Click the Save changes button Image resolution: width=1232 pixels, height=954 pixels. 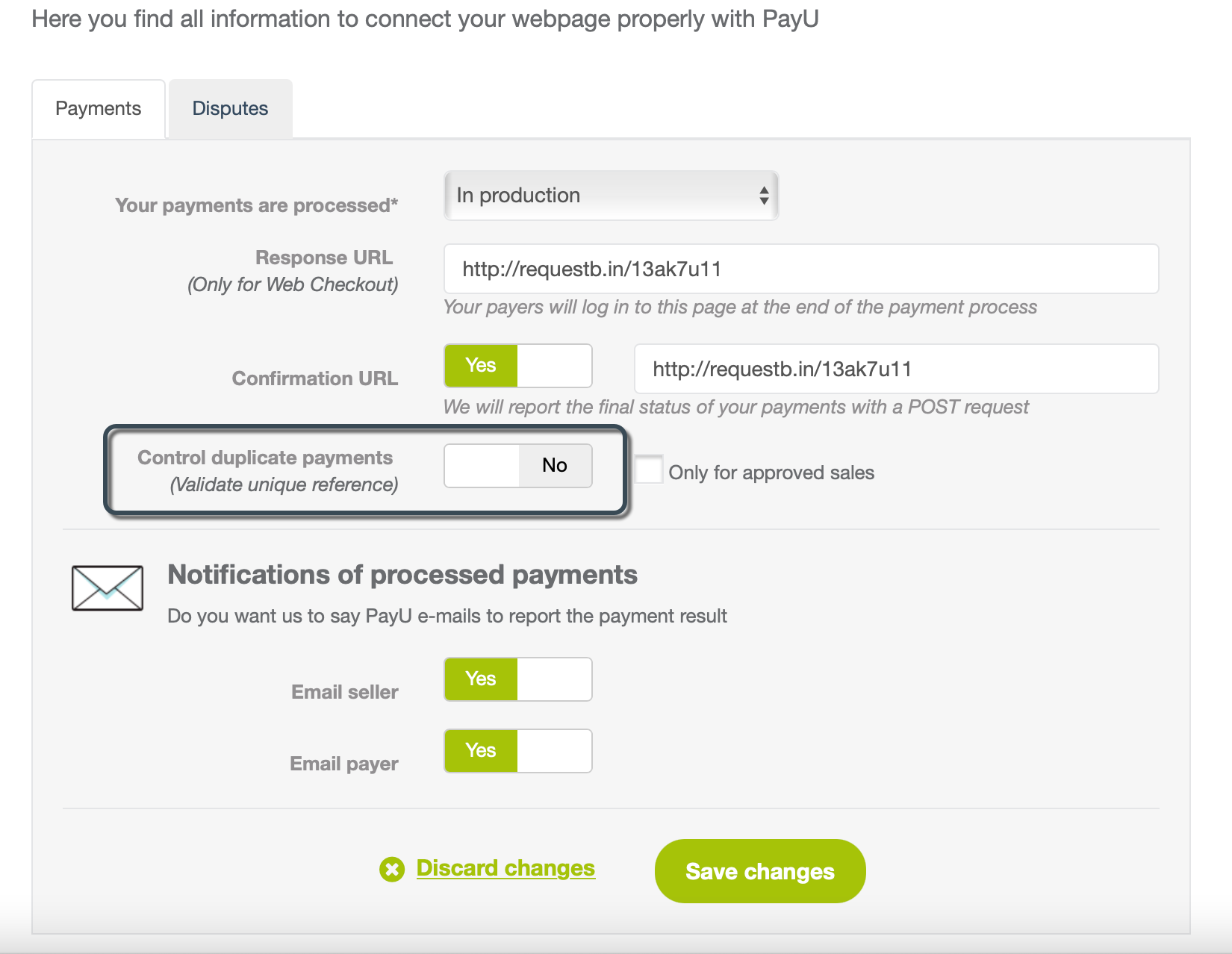pos(760,871)
